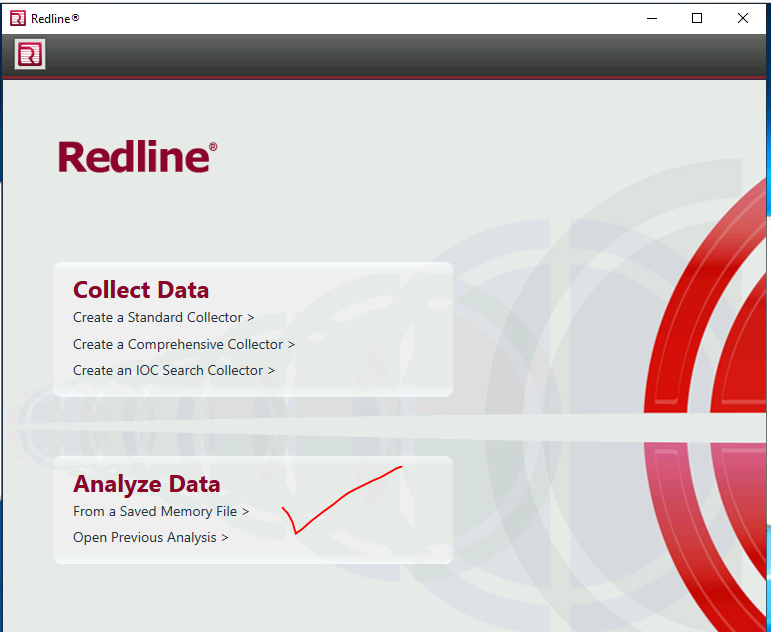Close the Redline window
This screenshot has width=771, height=632.
tap(743, 18)
